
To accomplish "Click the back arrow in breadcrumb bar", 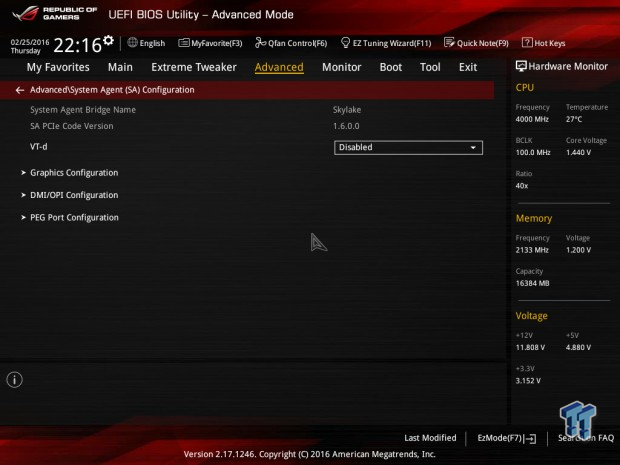I will coord(19,90).
